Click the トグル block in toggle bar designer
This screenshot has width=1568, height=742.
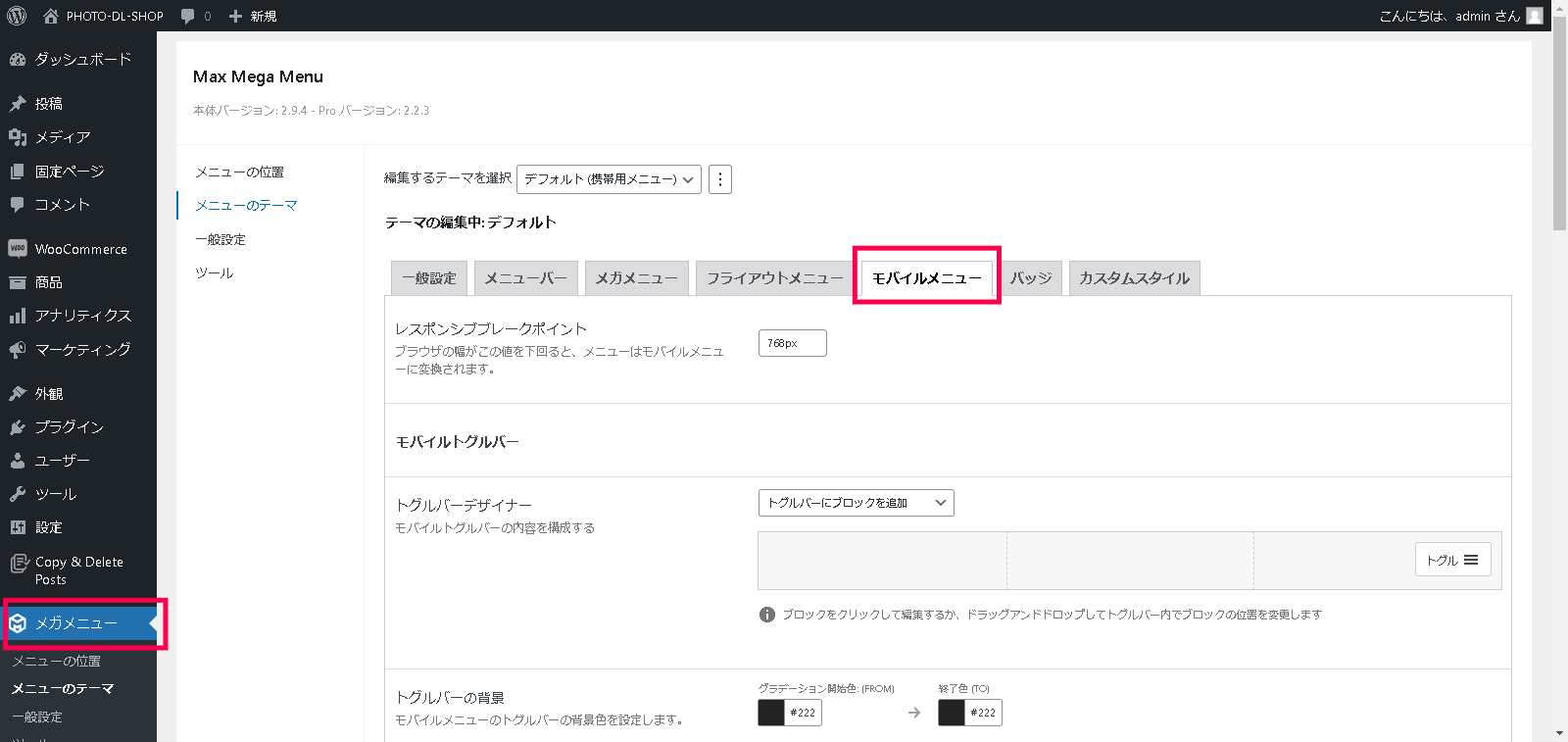coord(1453,560)
